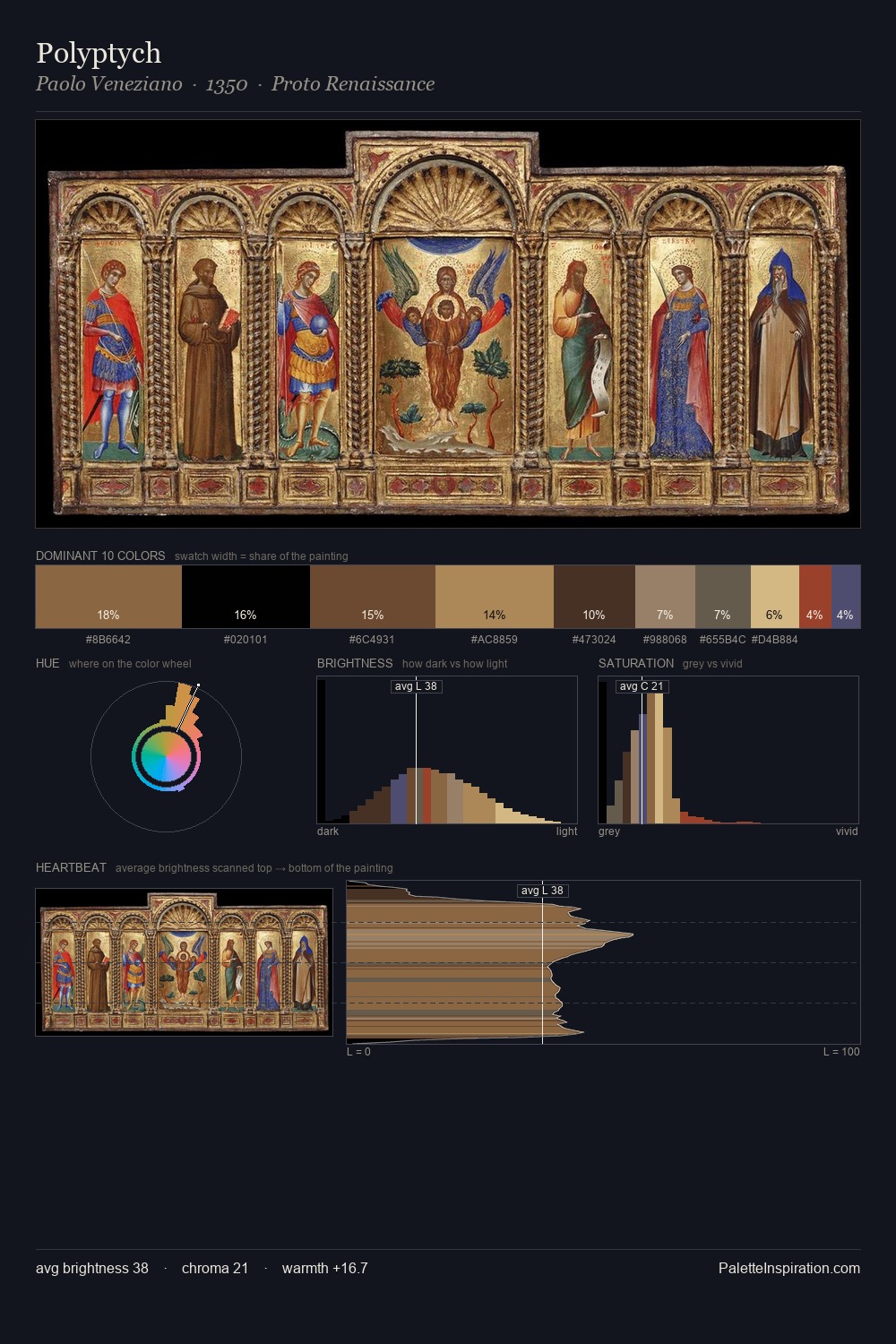Click the small heartbeat painting thumbnail

[x=184, y=962]
